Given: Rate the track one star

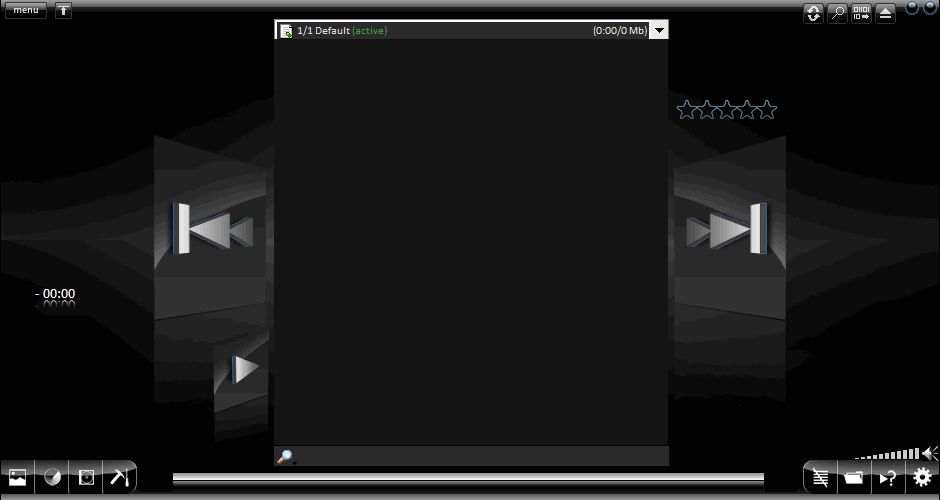Looking at the screenshot, I should pos(686,110).
